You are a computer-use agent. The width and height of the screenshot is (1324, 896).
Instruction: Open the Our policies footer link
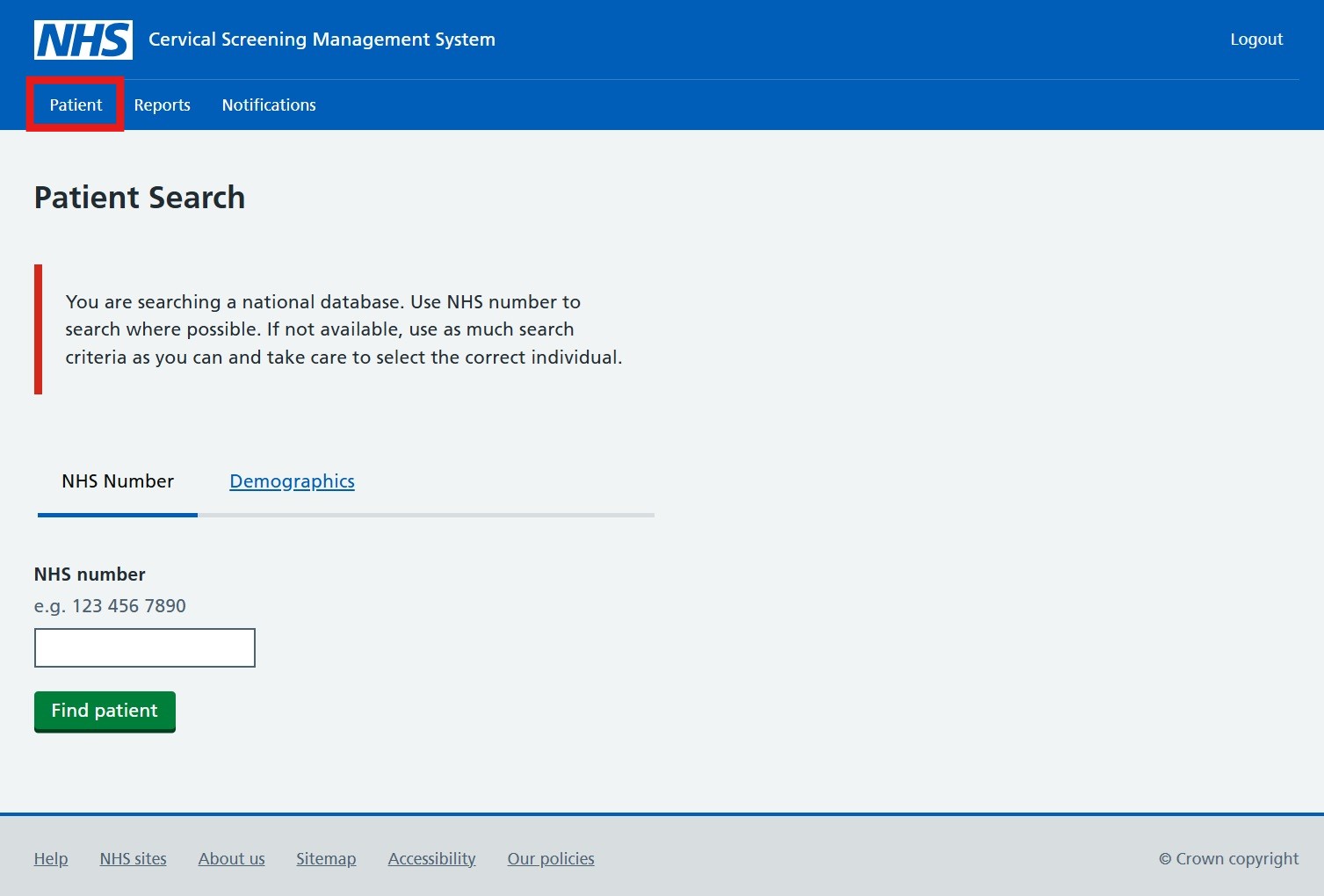551,858
